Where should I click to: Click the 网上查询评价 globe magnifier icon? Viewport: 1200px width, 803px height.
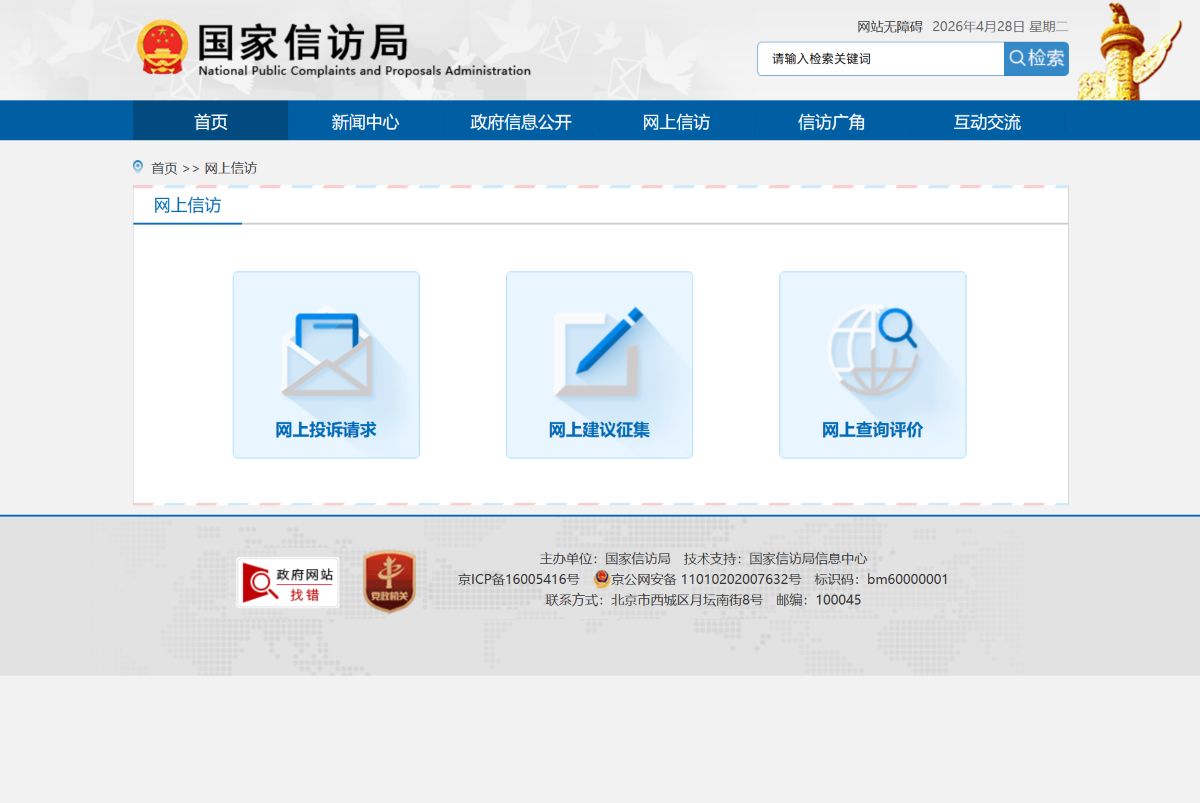coord(872,350)
